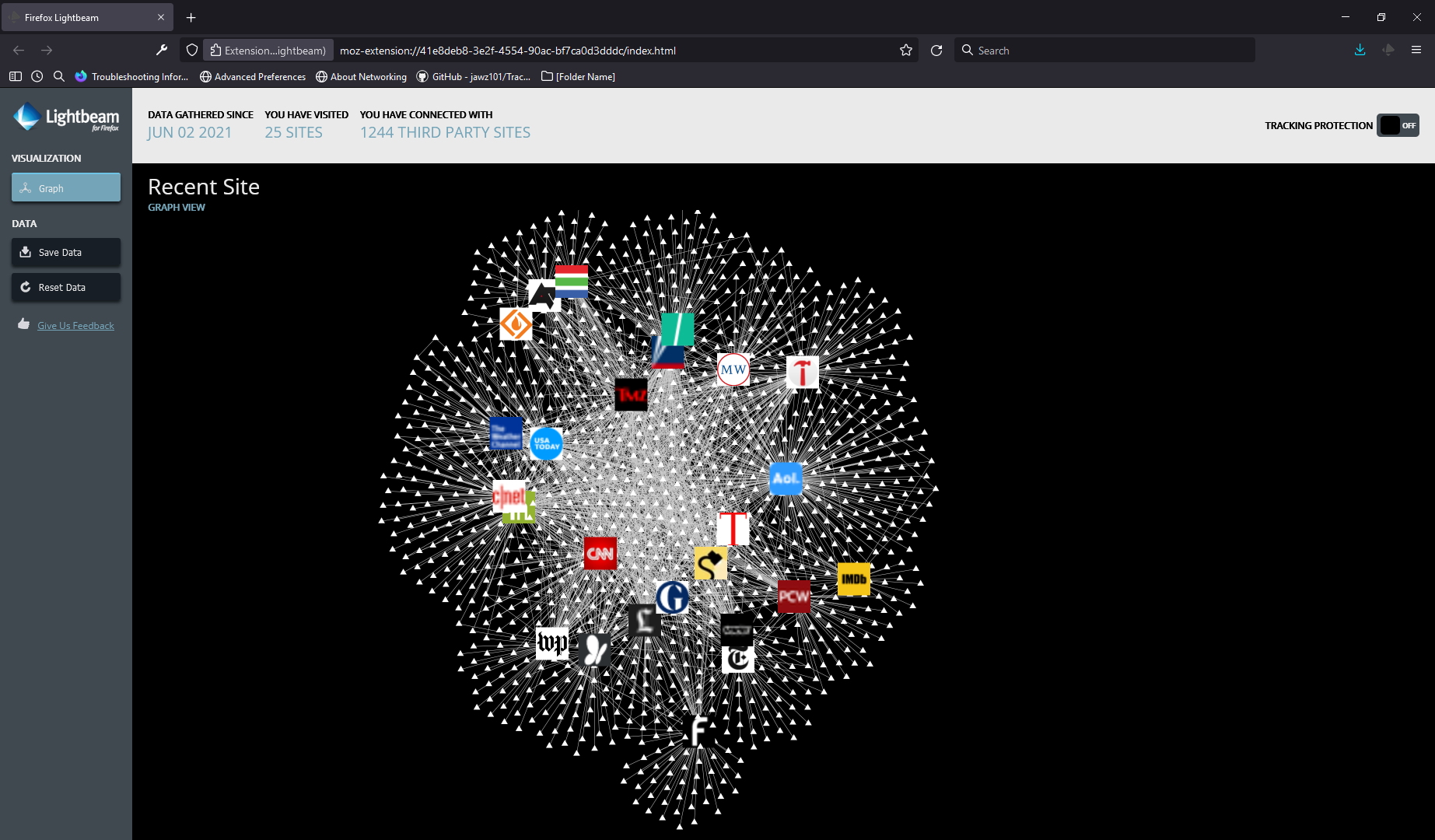The width and height of the screenshot is (1435, 840).
Task: Click the white F node at bottom
Action: 698,731
